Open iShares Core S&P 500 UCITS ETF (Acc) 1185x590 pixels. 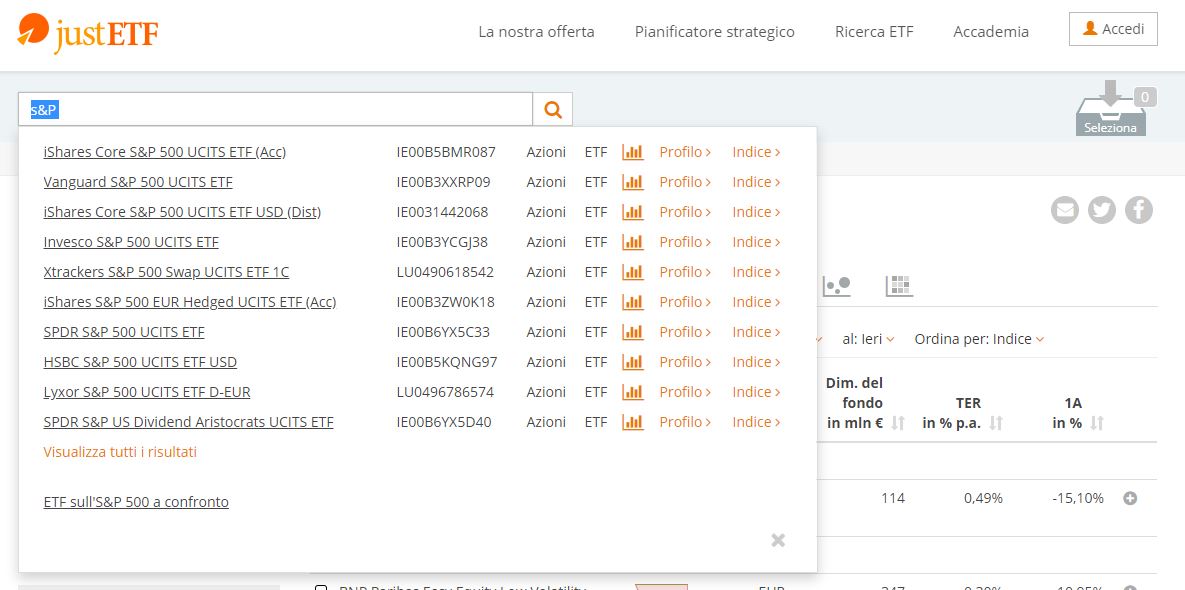pyautogui.click(x=165, y=152)
